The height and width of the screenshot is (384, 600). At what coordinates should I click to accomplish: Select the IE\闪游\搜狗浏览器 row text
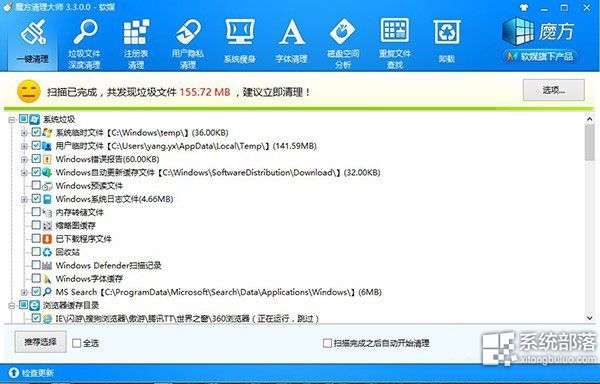tap(187, 318)
